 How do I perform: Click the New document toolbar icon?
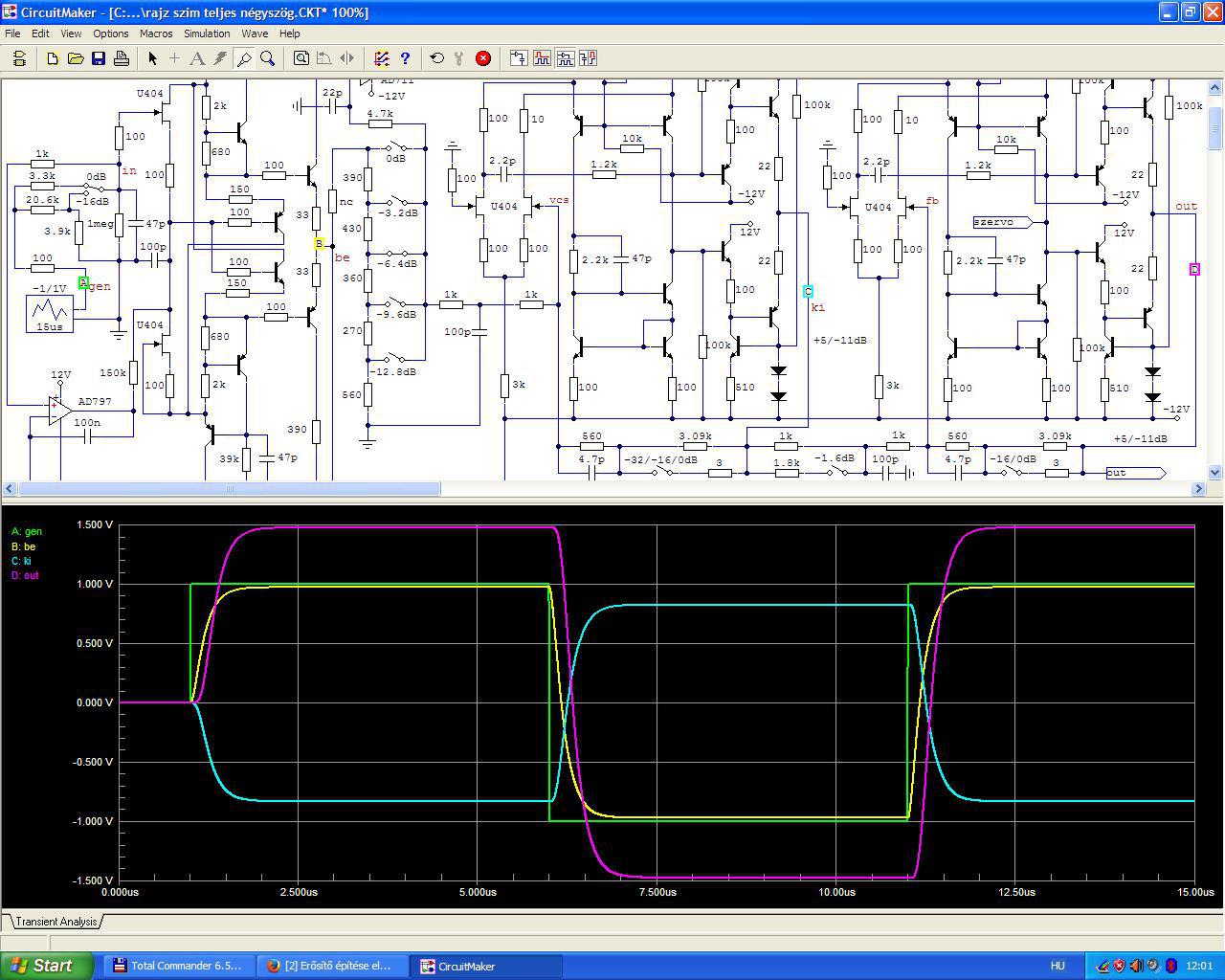53,58
